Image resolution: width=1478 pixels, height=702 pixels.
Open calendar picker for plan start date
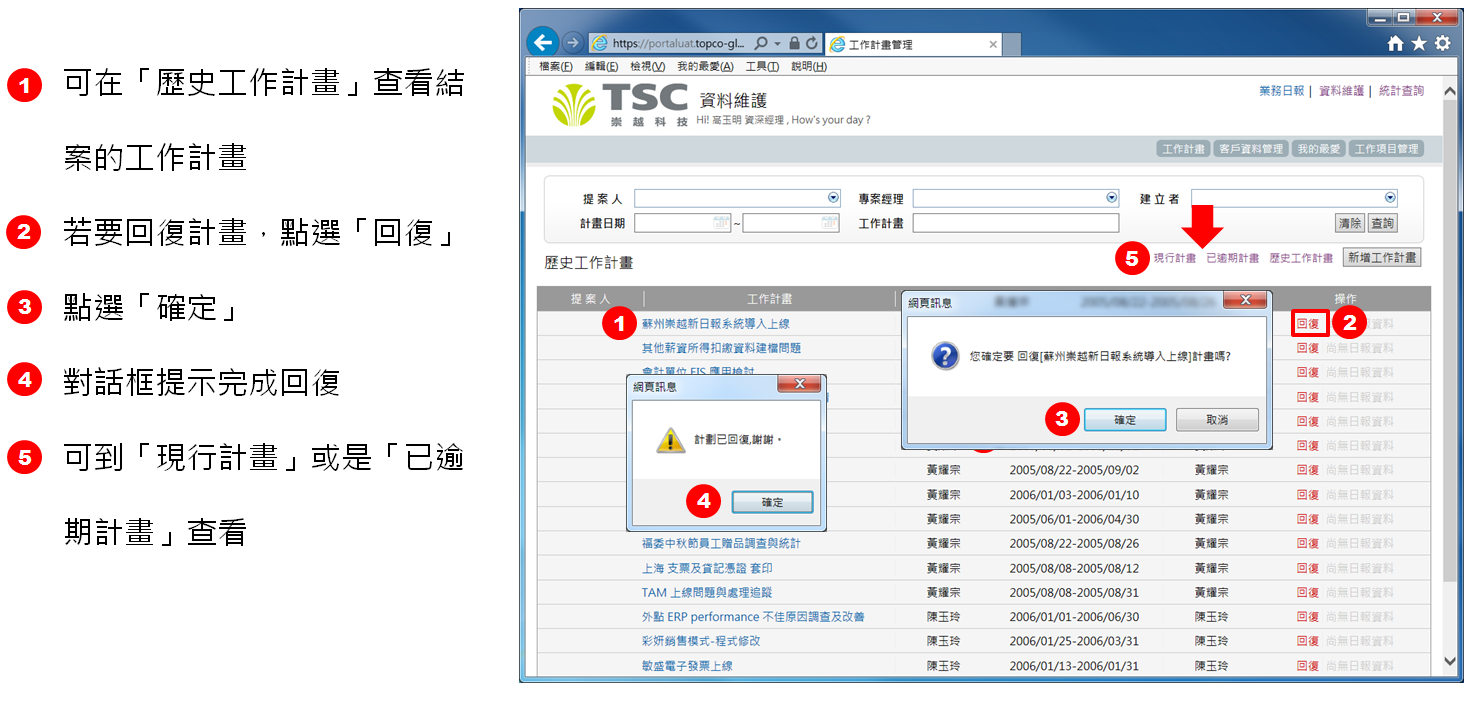(x=722, y=223)
